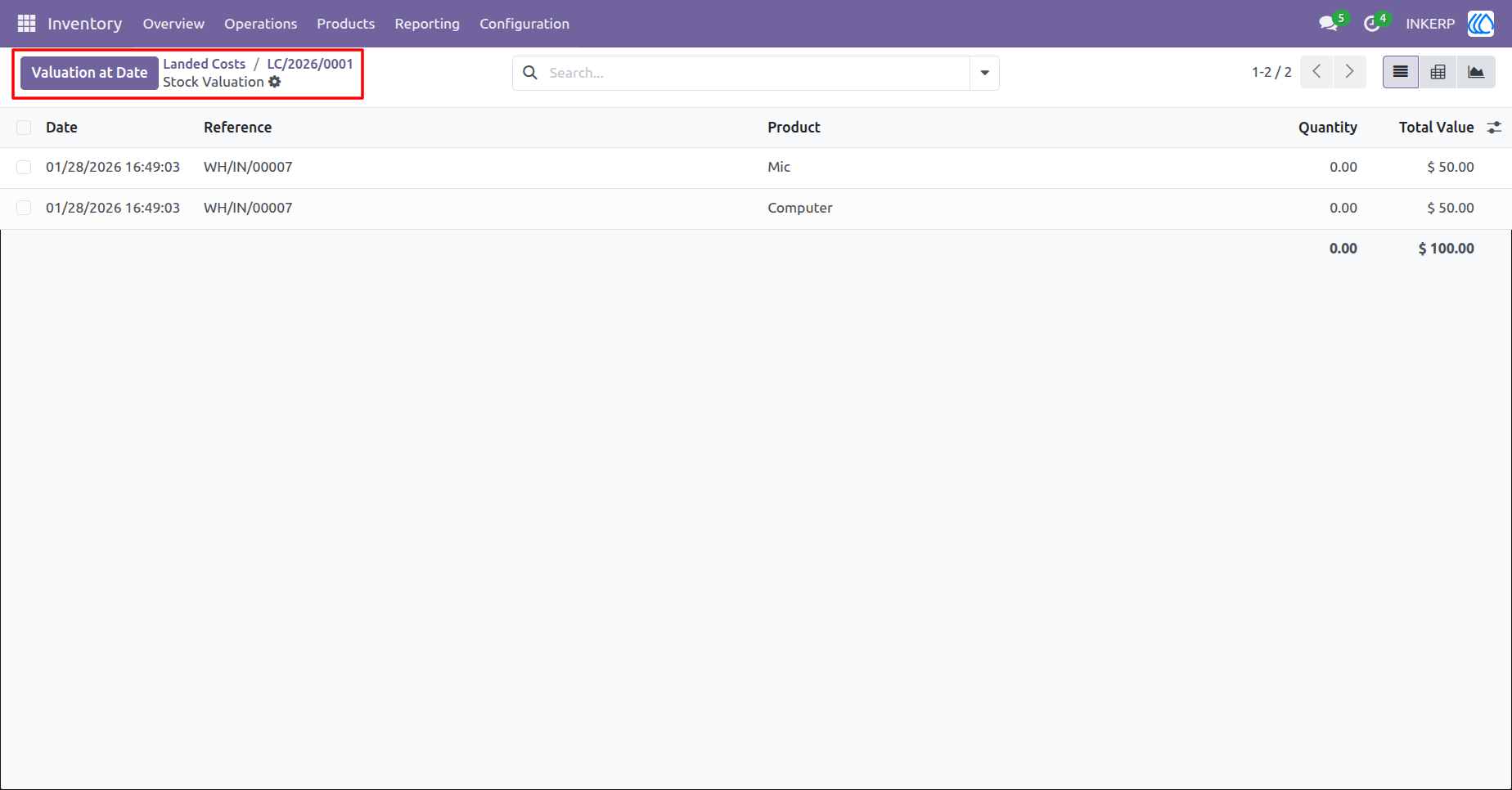Sort by the Total Value column header

point(1436,128)
